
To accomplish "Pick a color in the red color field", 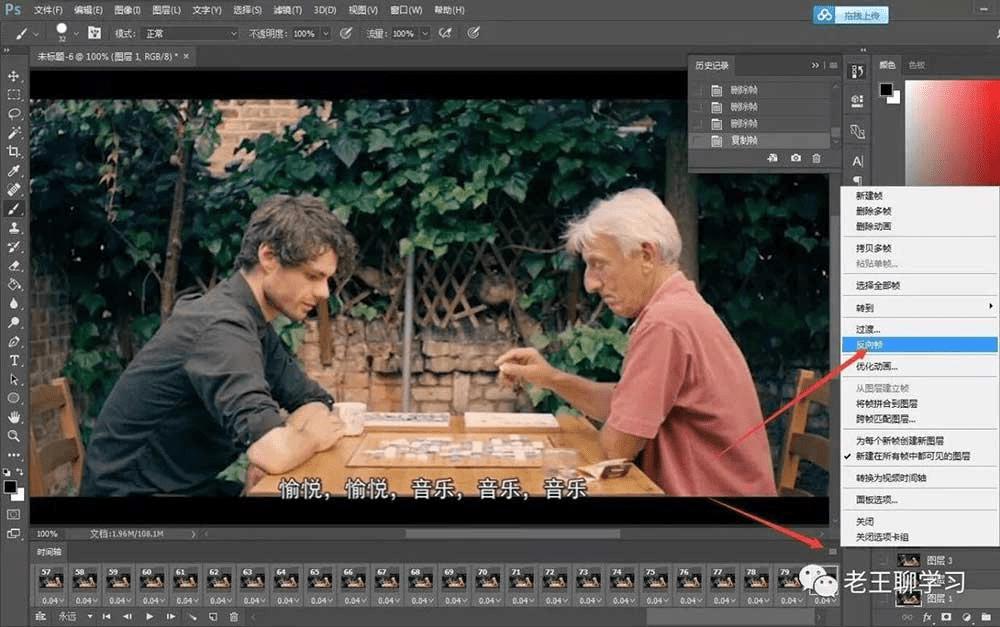I will (952, 132).
